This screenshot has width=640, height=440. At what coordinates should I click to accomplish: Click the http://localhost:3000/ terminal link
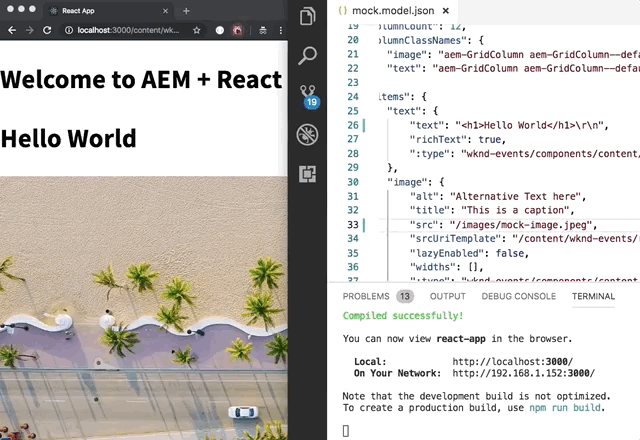[513, 362]
